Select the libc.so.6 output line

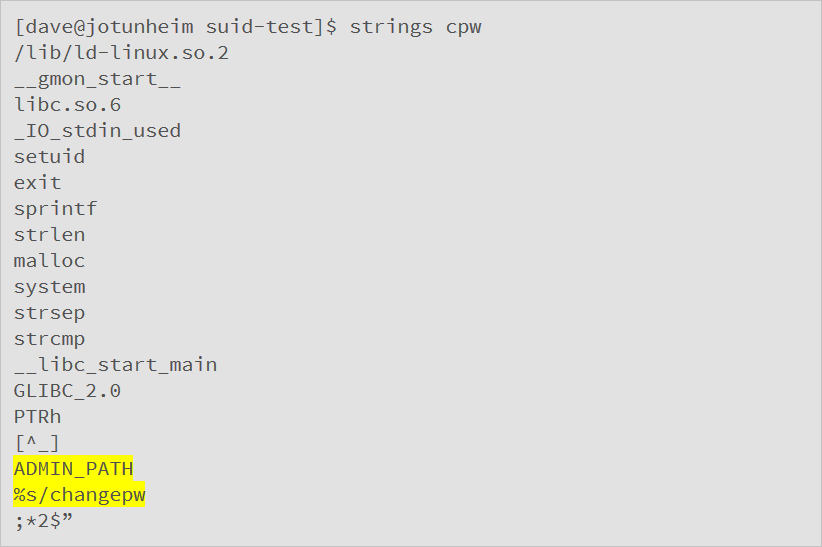point(67,105)
